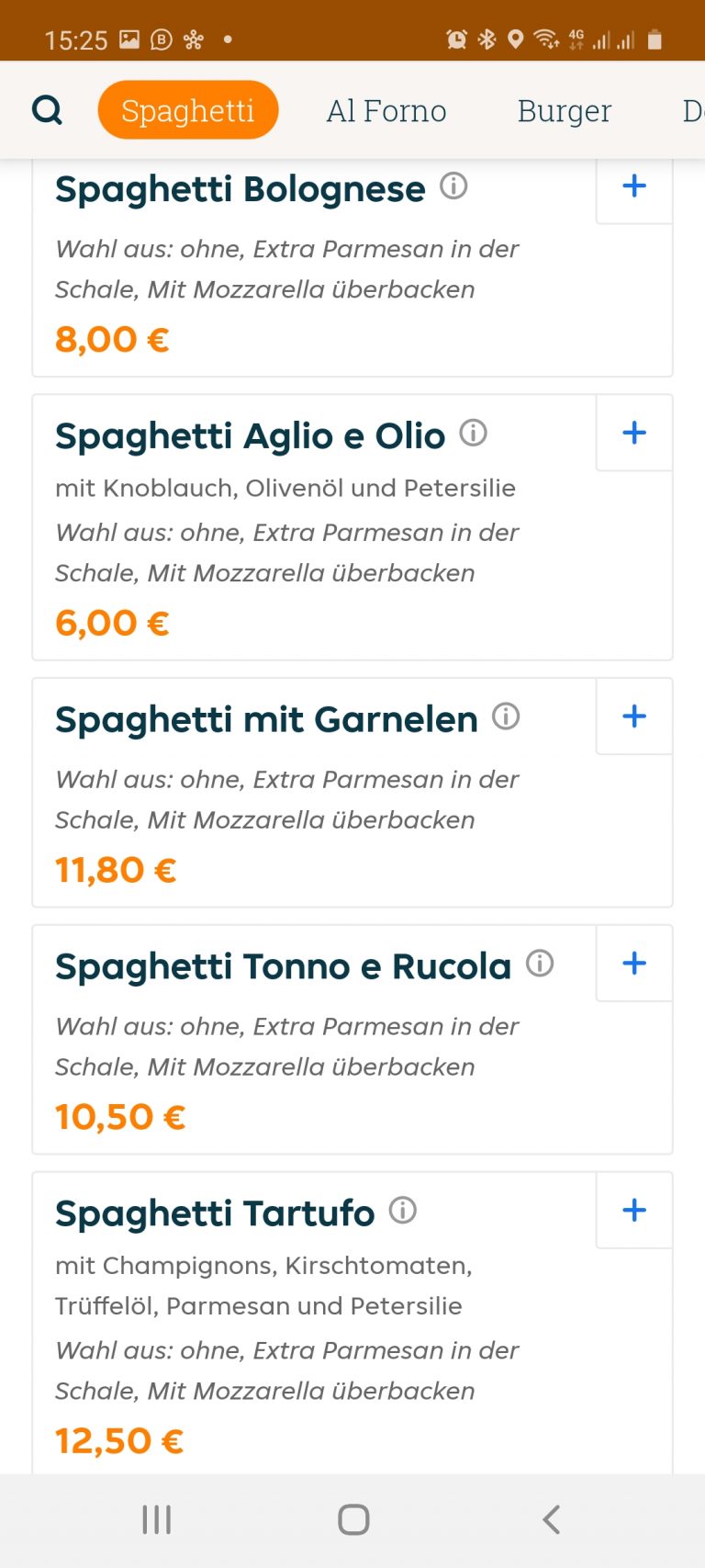Select the Spaghetti category tab
Viewport: 705px width, 1568px height.
(188, 110)
